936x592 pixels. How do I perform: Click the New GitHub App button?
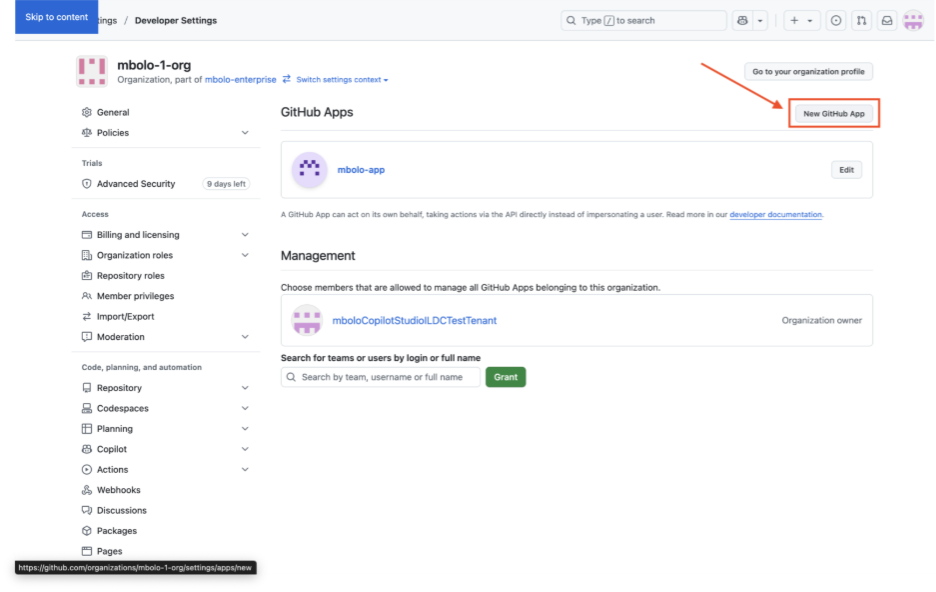[x=834, y=113]
